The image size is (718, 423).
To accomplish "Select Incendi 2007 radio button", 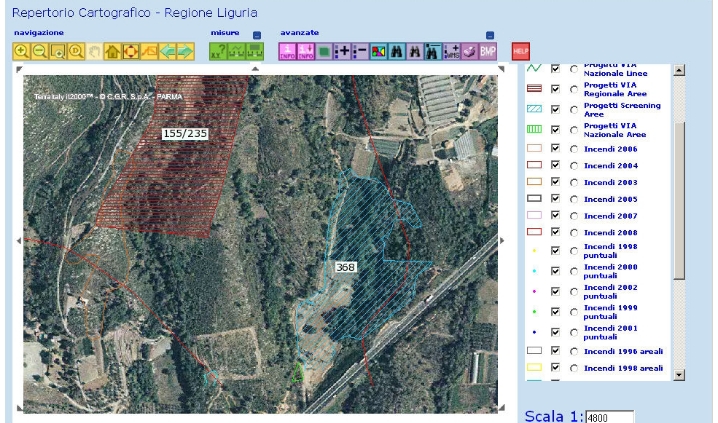I will click(574, 216).
